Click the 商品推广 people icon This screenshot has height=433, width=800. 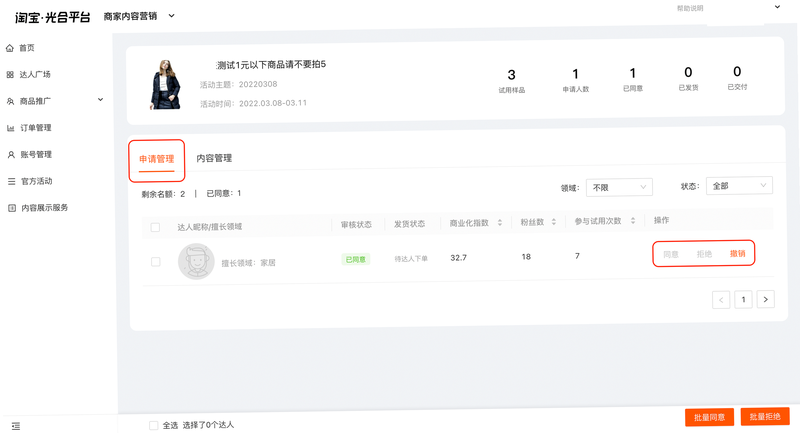tap(10, 101)
